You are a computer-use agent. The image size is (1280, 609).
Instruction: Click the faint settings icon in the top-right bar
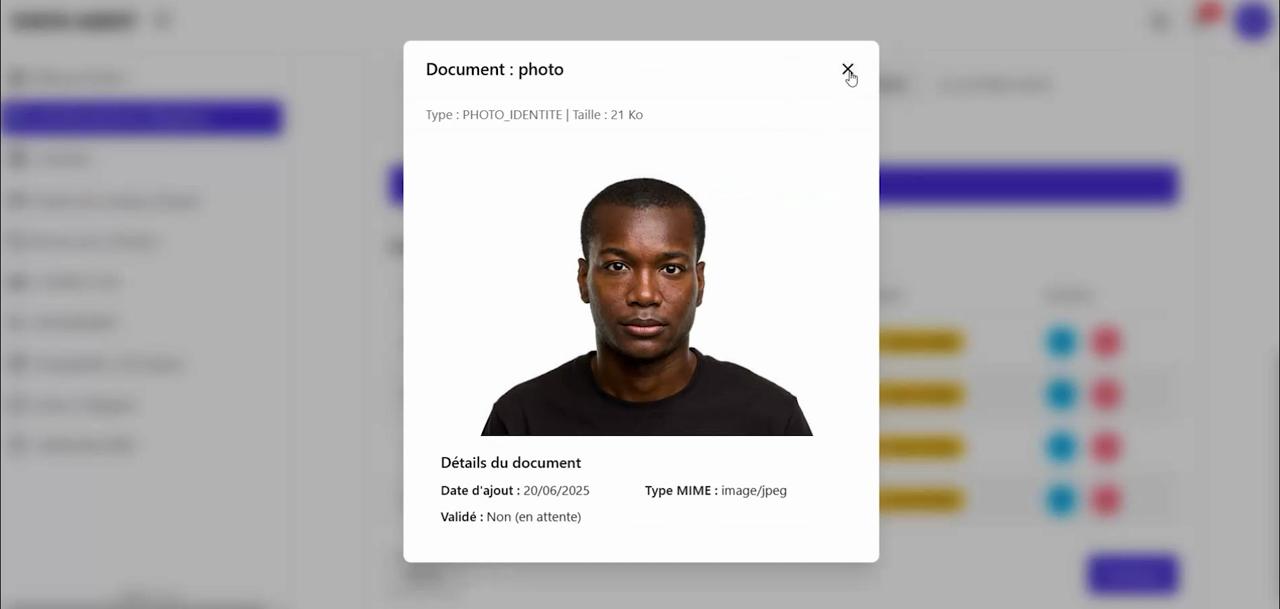tap(1159, 20)
